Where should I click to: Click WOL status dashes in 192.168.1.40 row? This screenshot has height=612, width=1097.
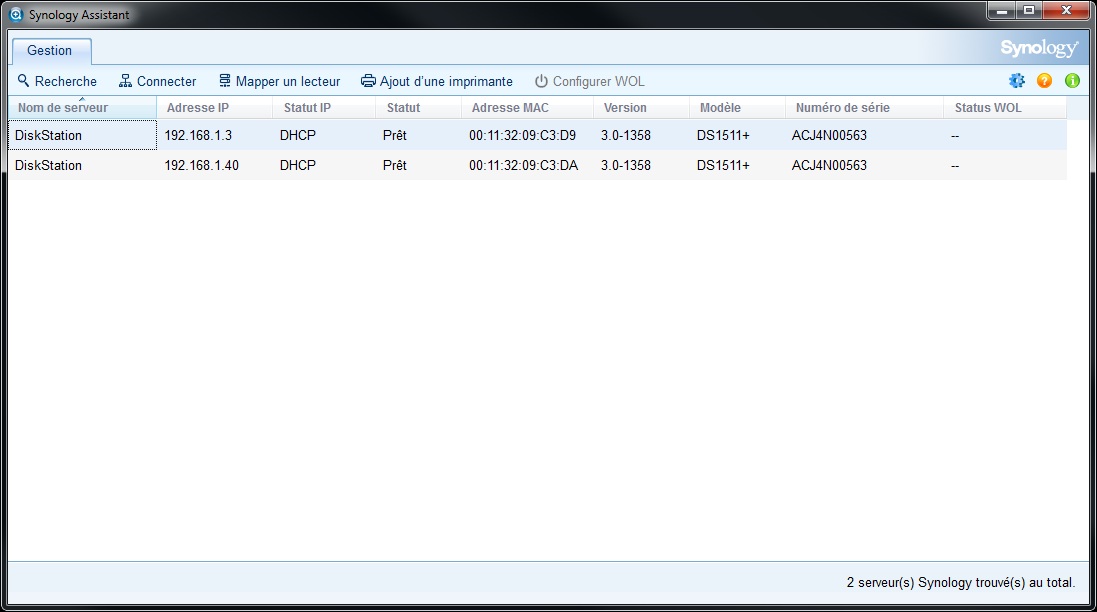pos(955,166)
